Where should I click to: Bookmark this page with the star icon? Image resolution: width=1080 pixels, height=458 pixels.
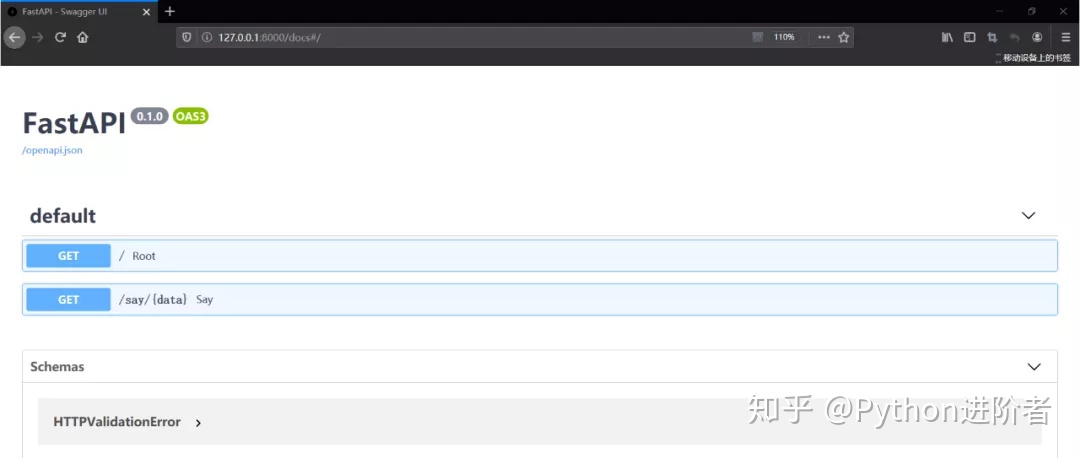(844, 37)
